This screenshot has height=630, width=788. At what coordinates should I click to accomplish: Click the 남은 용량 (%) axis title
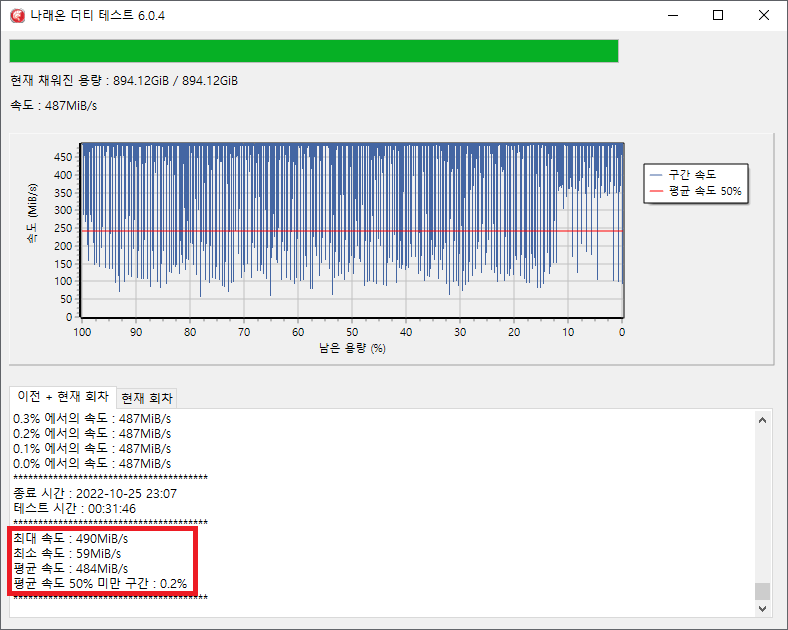click(x=352, y=348)
